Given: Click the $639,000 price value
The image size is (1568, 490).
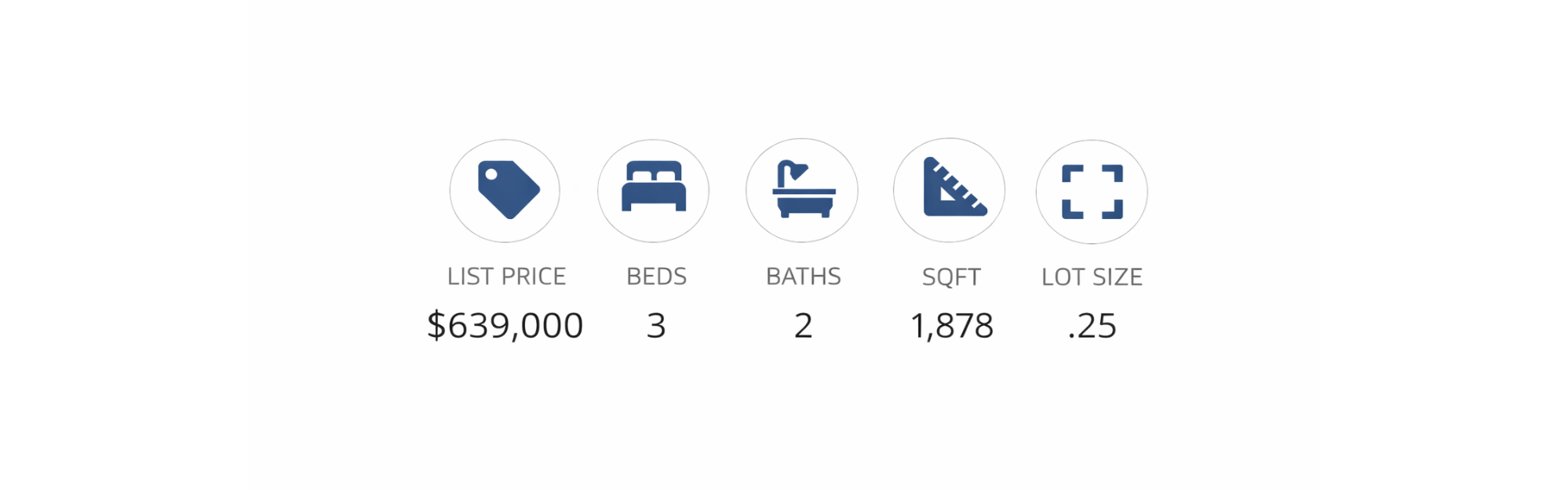Looking at the screenshot, I should pos(505,325).
